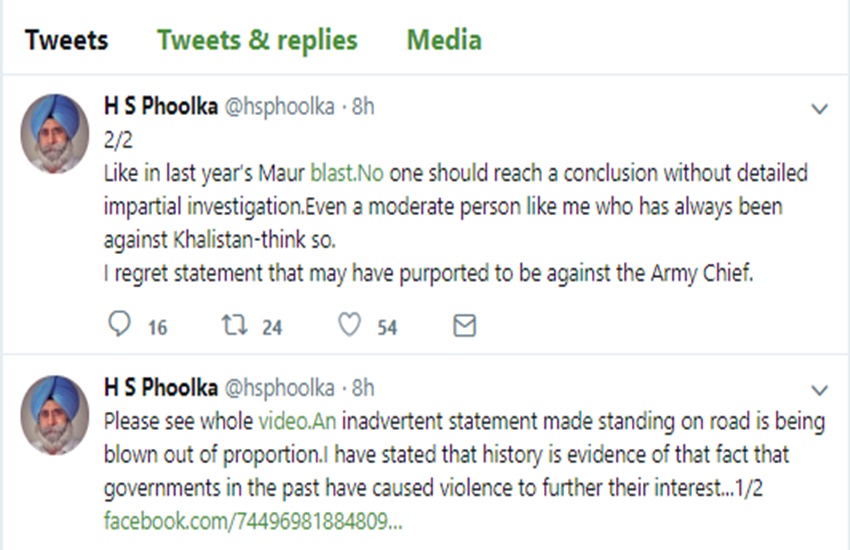Switch to the Tweets & replies tab

tap(257, 40)
